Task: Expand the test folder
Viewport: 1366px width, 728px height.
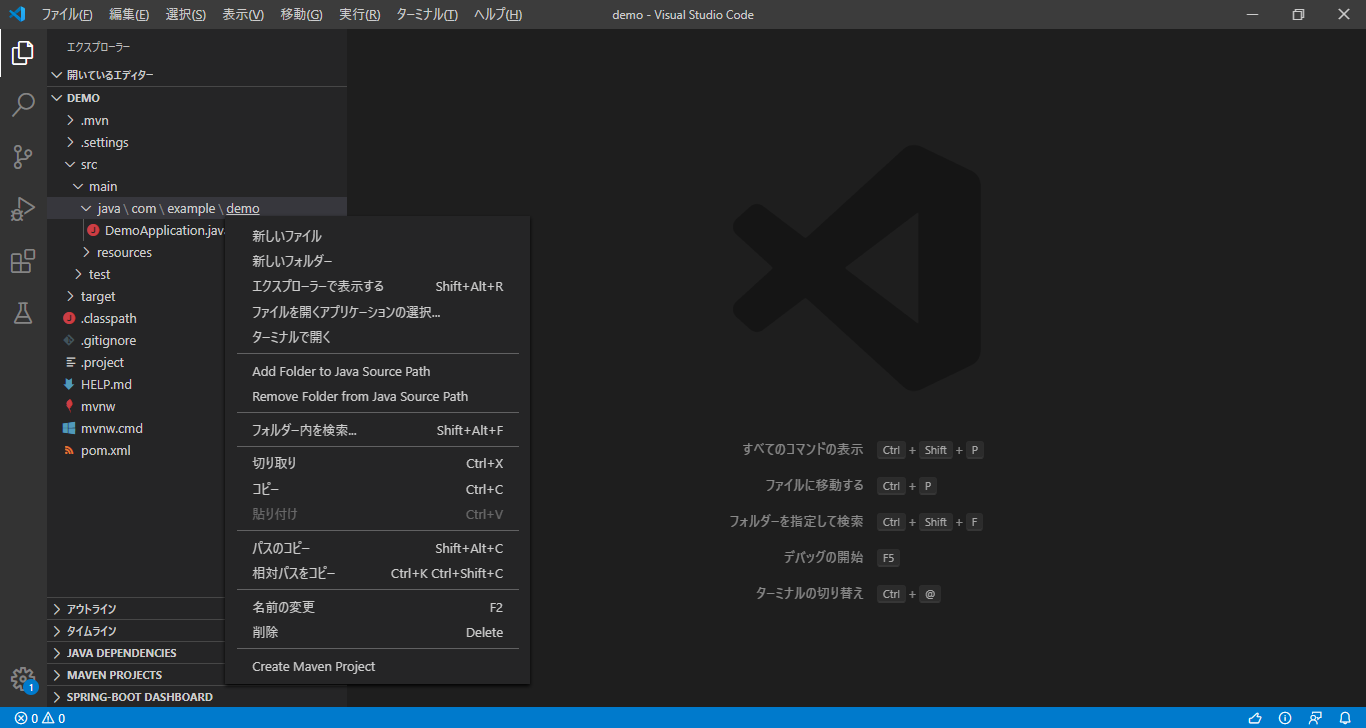Action: 78,274
